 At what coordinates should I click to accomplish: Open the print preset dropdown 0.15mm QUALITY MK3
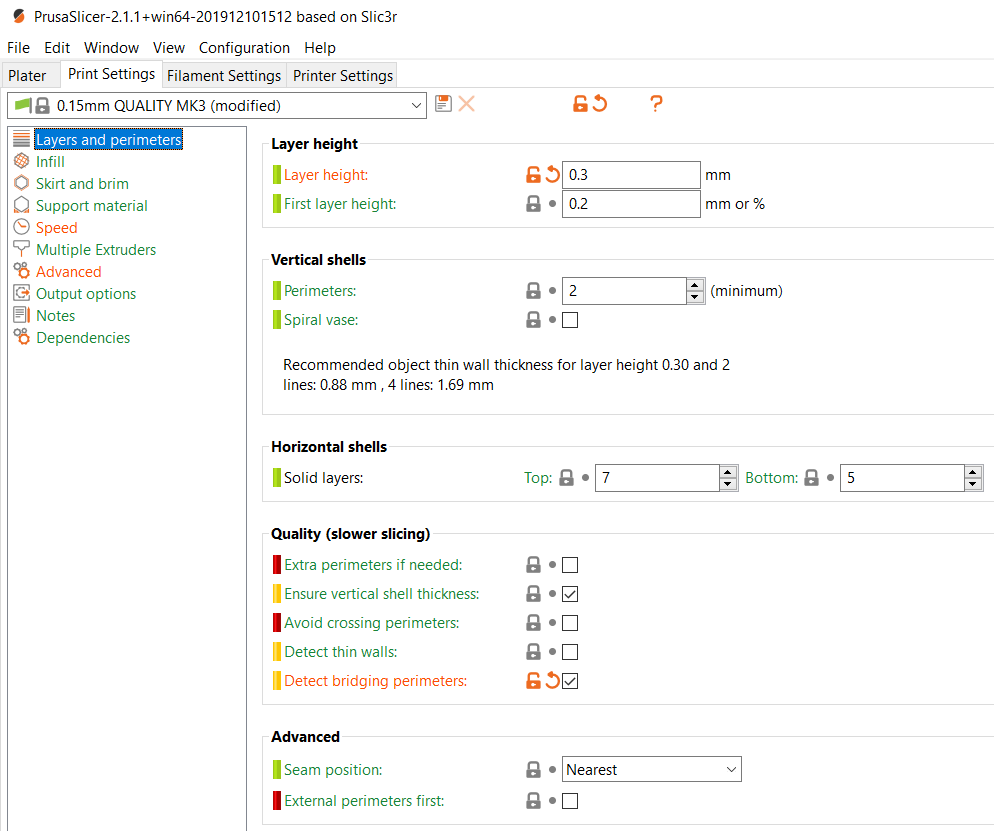click(x=217, y=105)
